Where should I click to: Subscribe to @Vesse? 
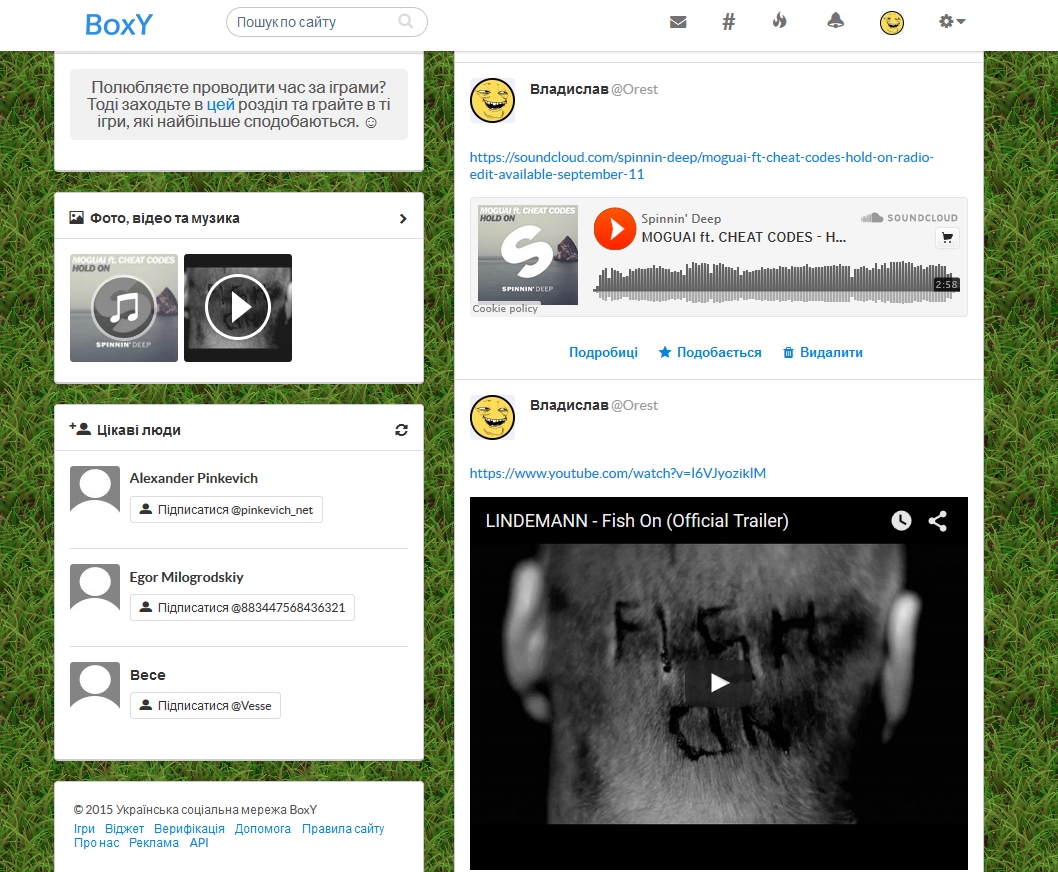click(205, 706)
